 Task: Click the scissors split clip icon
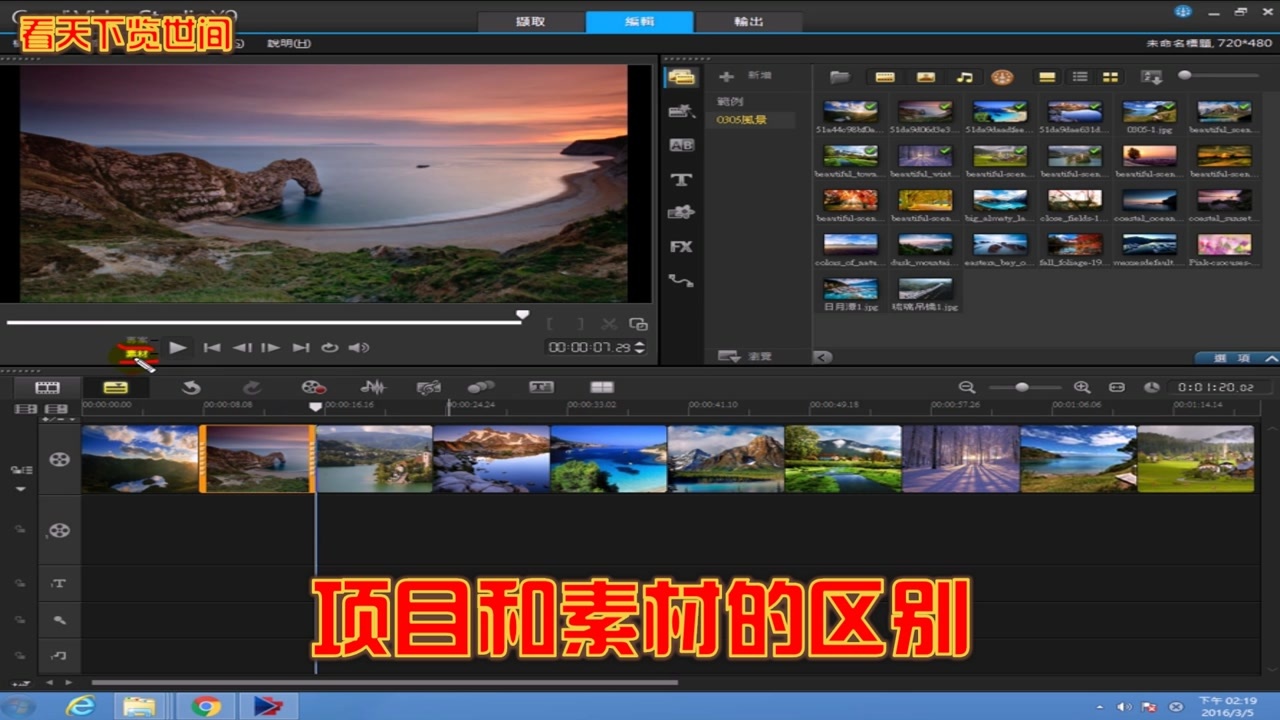click(608, 324)
